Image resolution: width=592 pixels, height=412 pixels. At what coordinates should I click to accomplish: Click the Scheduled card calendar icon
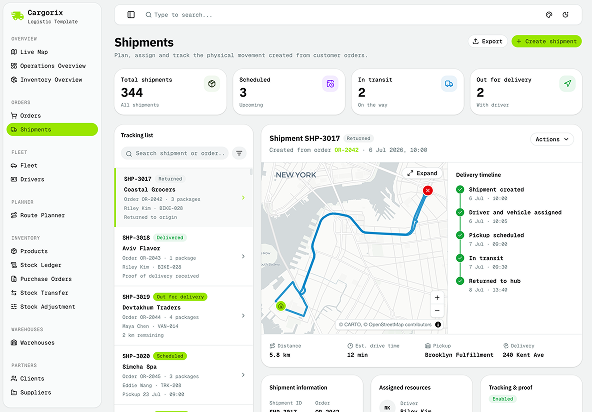coord(330,83)
